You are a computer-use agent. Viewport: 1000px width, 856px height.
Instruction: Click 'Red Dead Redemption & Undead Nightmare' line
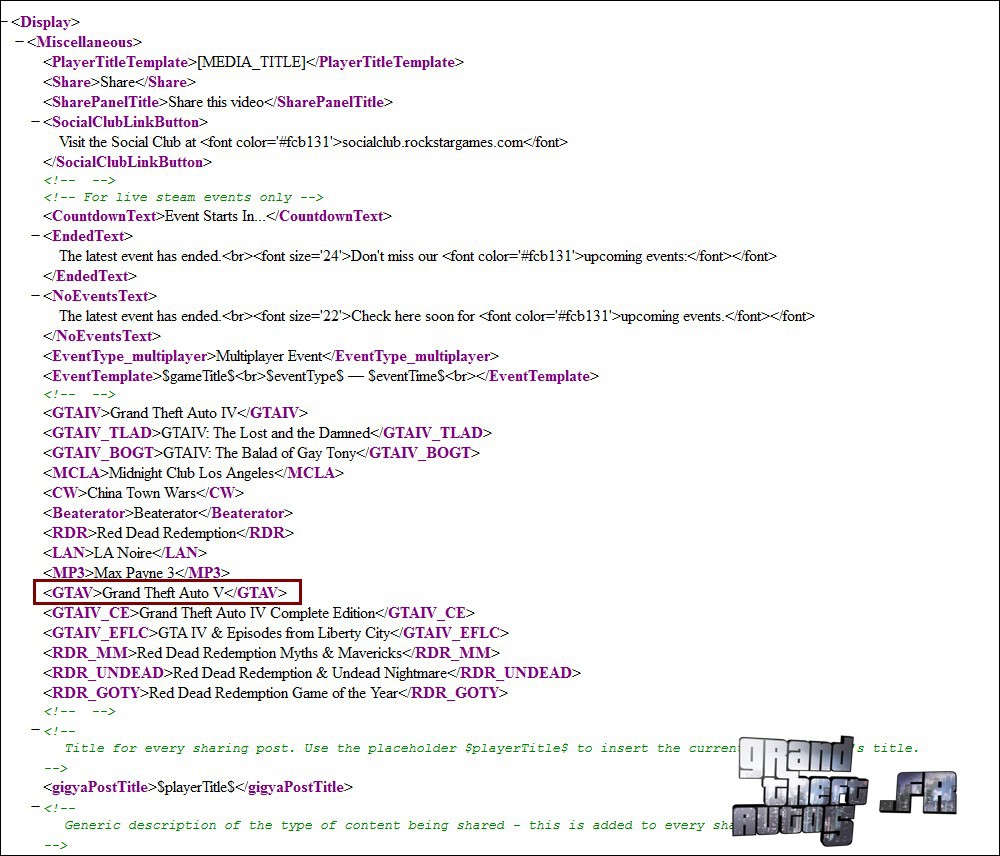[312, 673]
